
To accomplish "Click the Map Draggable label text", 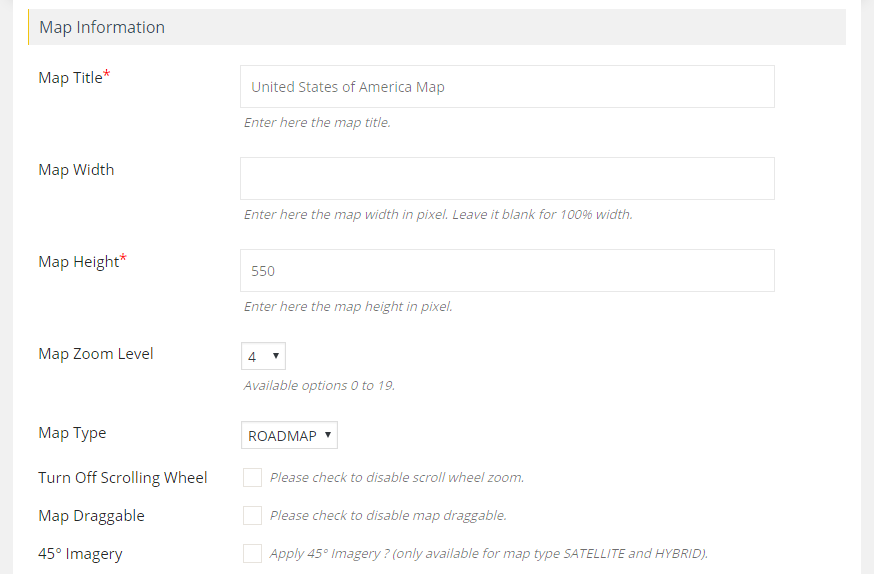I will tap(91, 516).
